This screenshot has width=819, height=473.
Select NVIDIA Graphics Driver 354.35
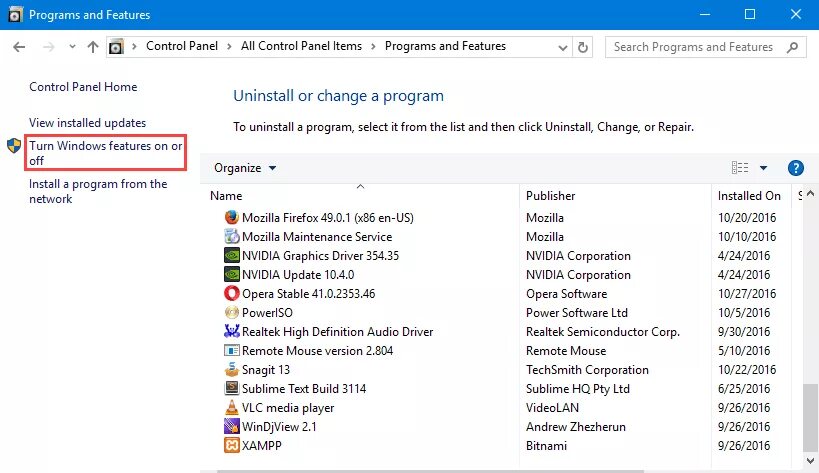click(320, 256)
